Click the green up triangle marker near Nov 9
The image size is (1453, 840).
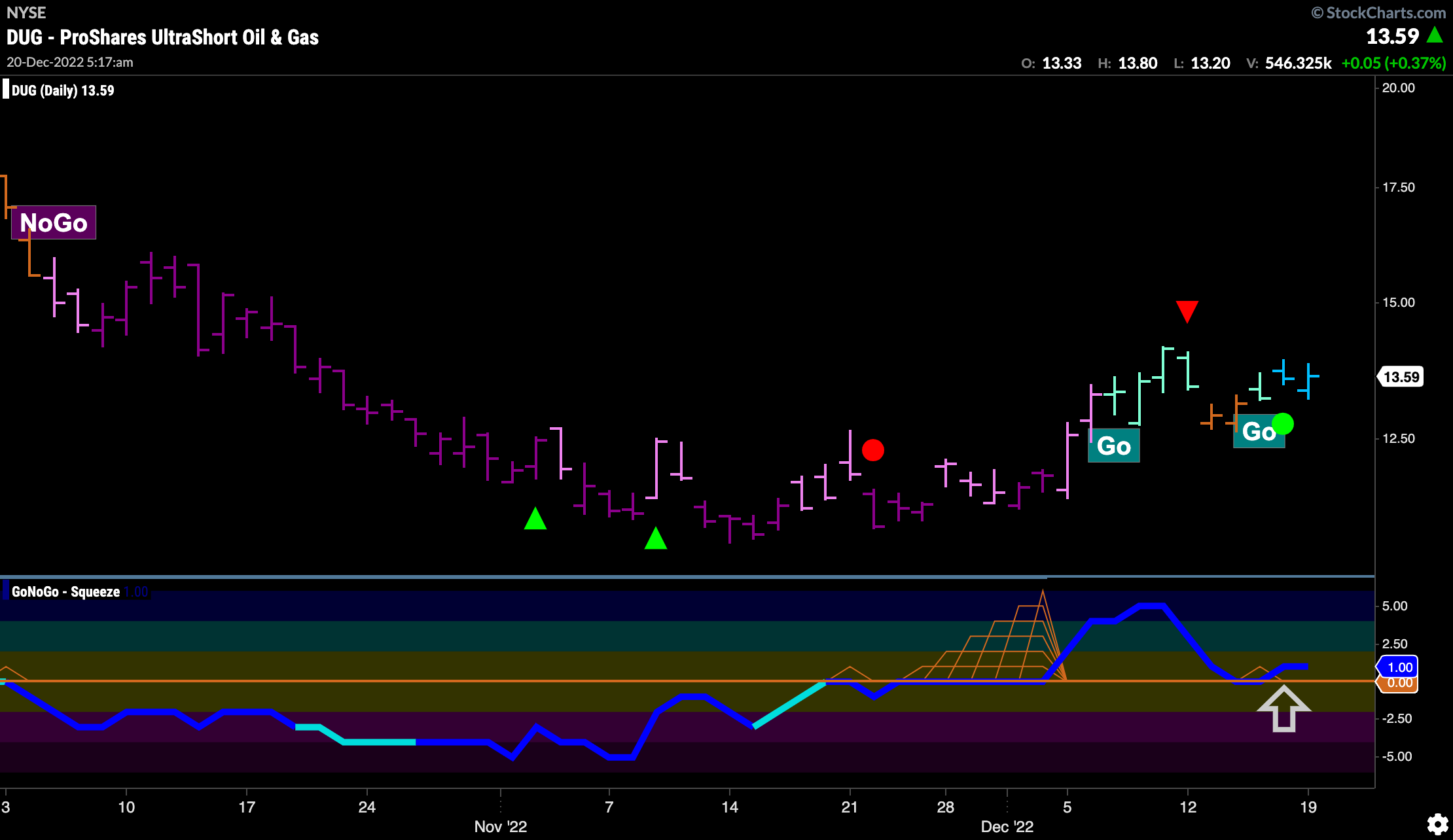656,538
